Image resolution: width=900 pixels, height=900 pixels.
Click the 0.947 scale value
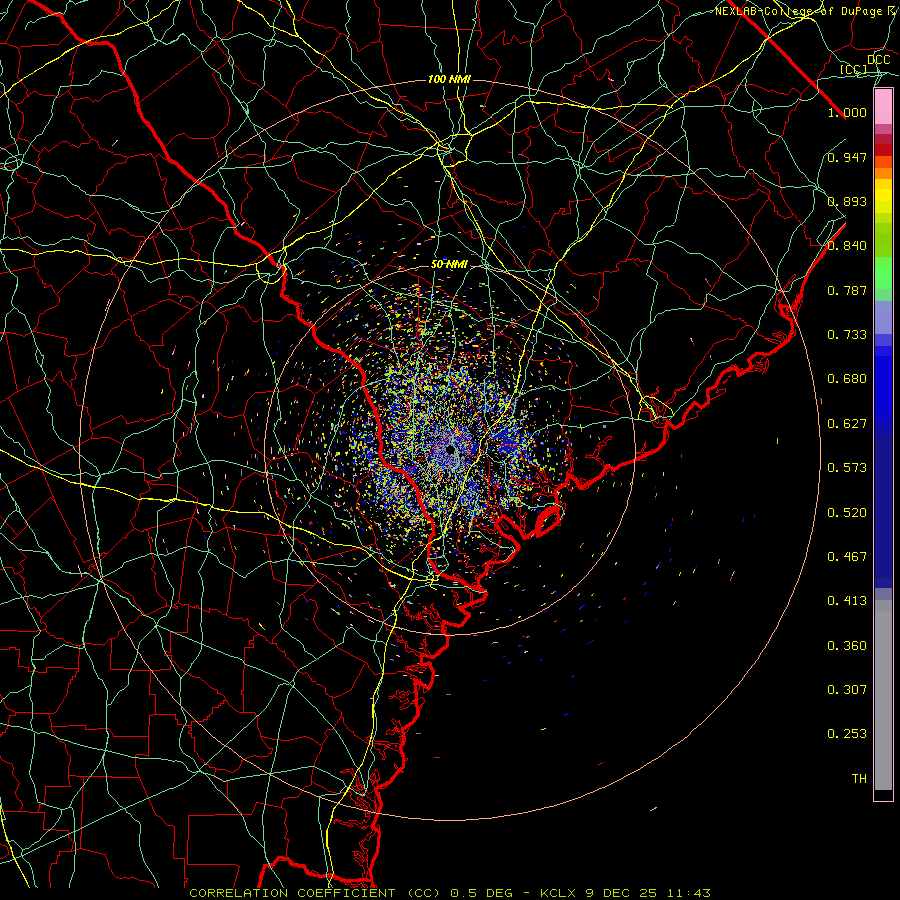pos(847,157)
